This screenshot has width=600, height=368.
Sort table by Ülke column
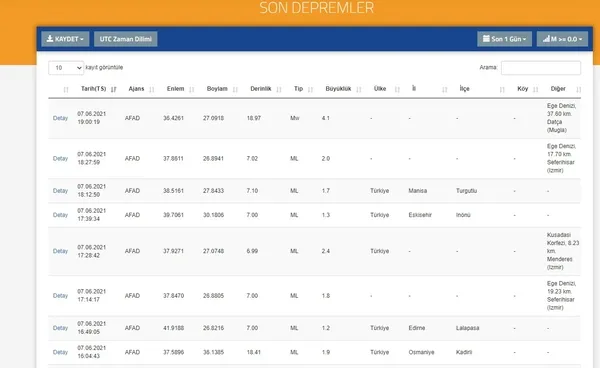click(x=380, y=89)
